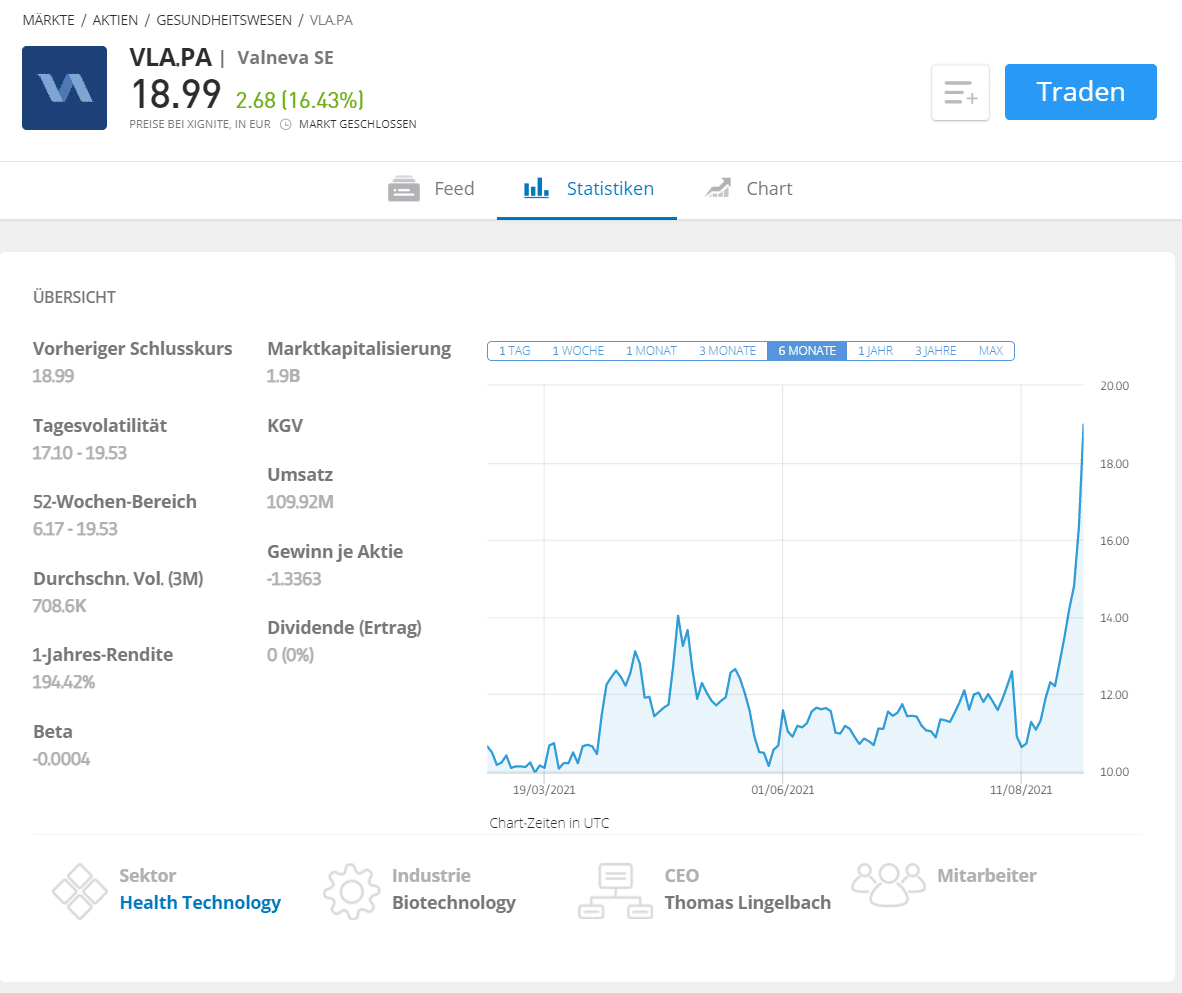Click the Valneva company logo
The width and height of the screenshot is (1182, 993).
coord(64,87)
